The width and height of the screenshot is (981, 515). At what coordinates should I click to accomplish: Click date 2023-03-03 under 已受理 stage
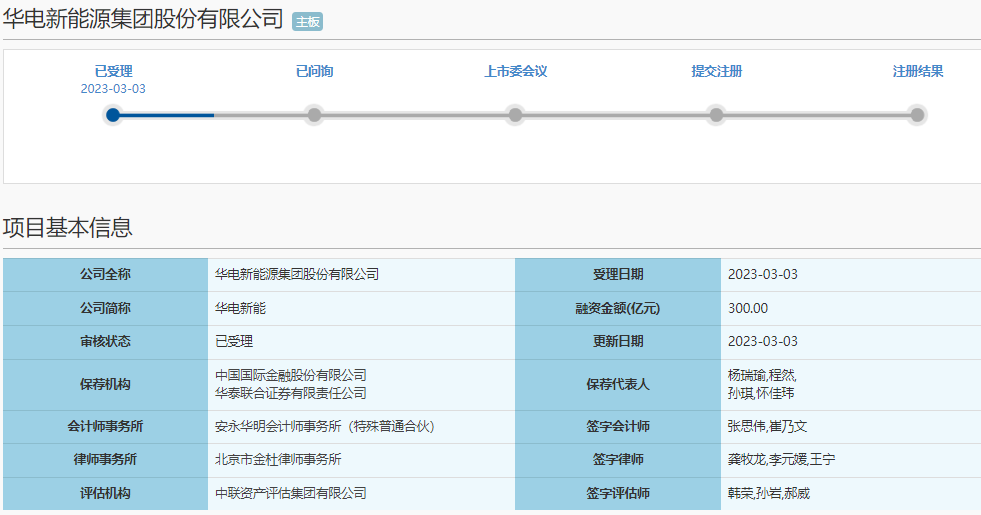pyautogui.click(x=113, y=89)
